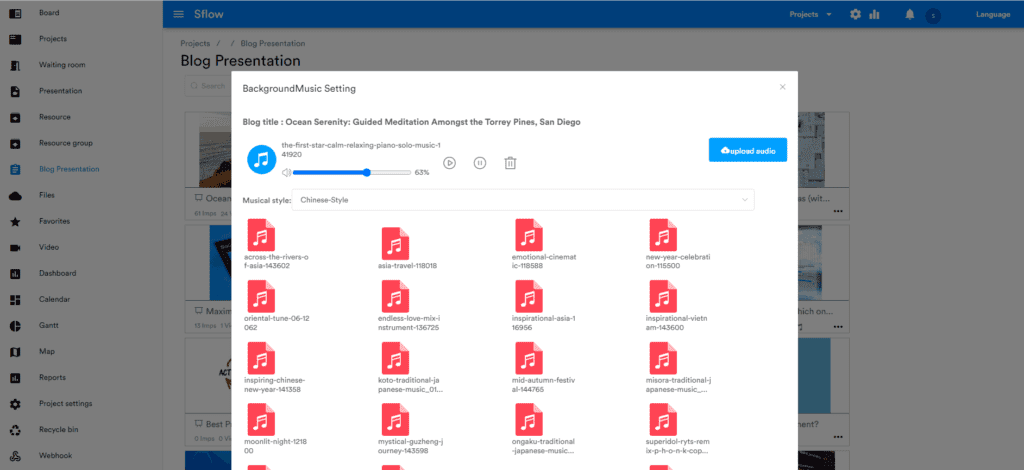The height and width of the screenshot is (470, 1024).
Task: Open the Gantt sidebar item
Action: click(x=50, y=325)
